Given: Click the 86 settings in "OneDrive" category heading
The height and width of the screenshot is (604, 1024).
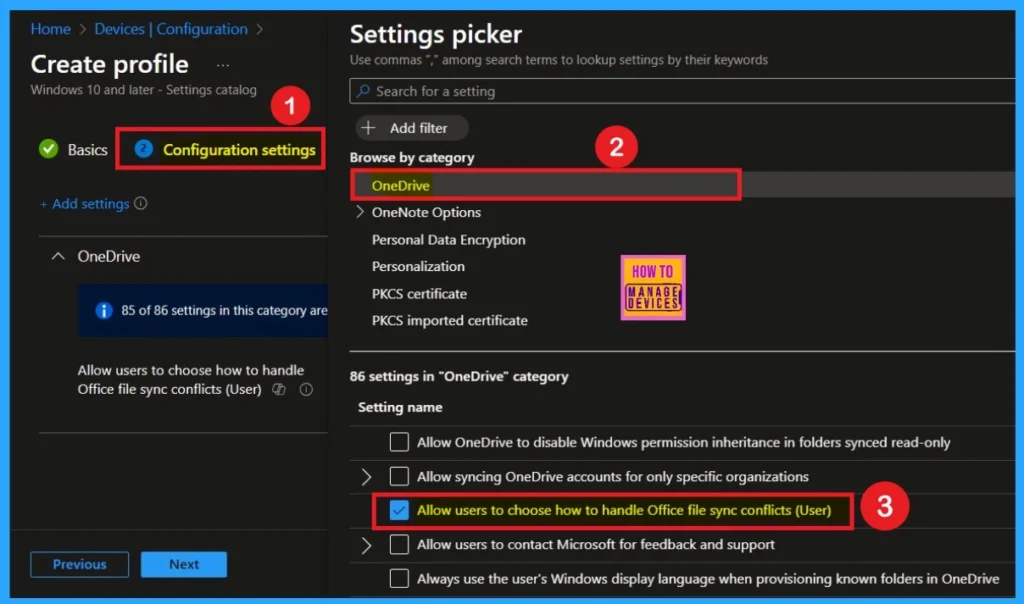Looking at the screenshot, I should 458,376.
